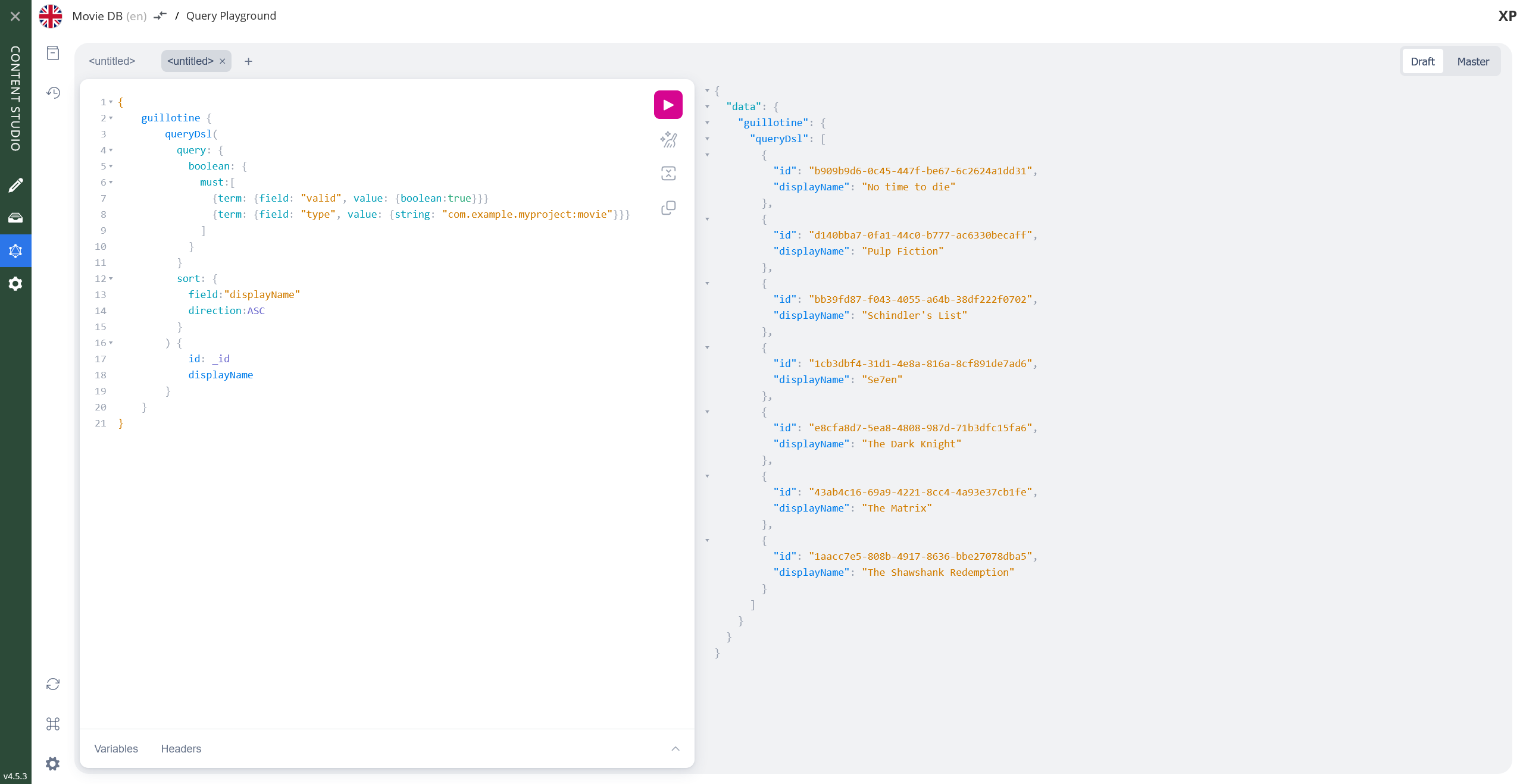Add a new query tab
The width and height of the screenshot is (1523, 784).
[248, 61]
